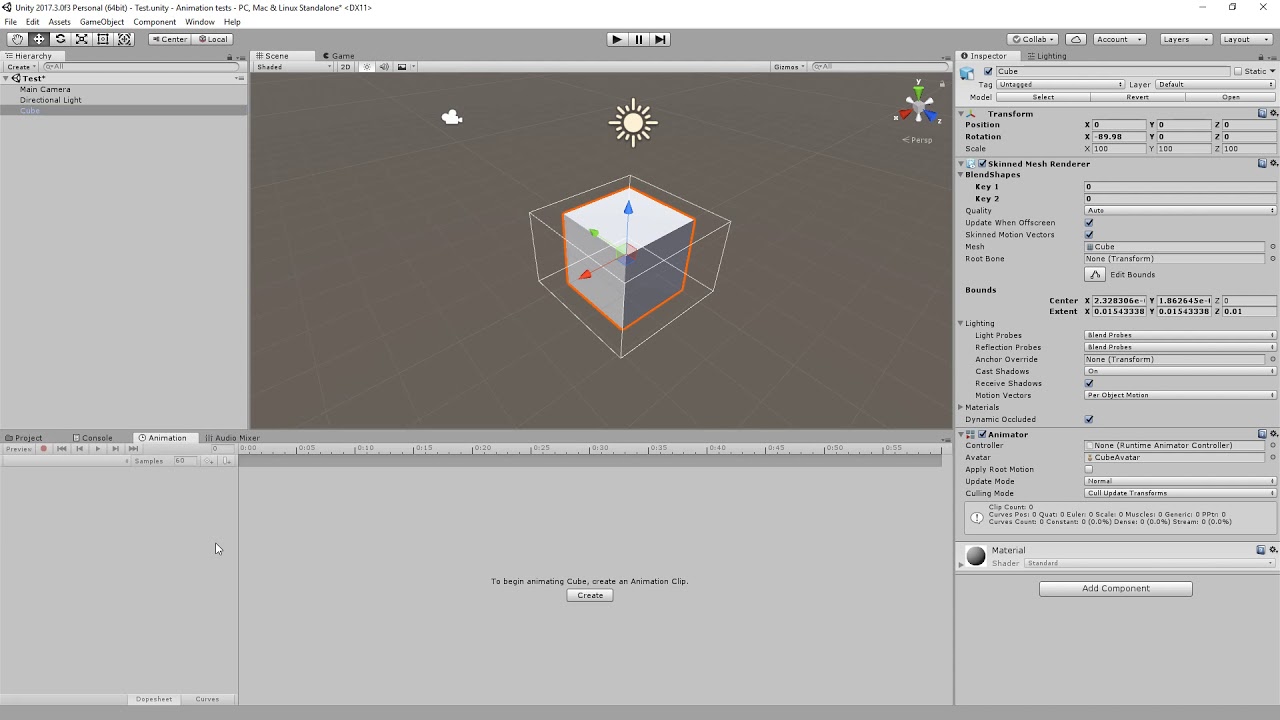Image resolution: width=1280 pixels, height=720 pixels.
Task: Open Skinned Mesh Renderer gear menu
Action: (1273, 163)
